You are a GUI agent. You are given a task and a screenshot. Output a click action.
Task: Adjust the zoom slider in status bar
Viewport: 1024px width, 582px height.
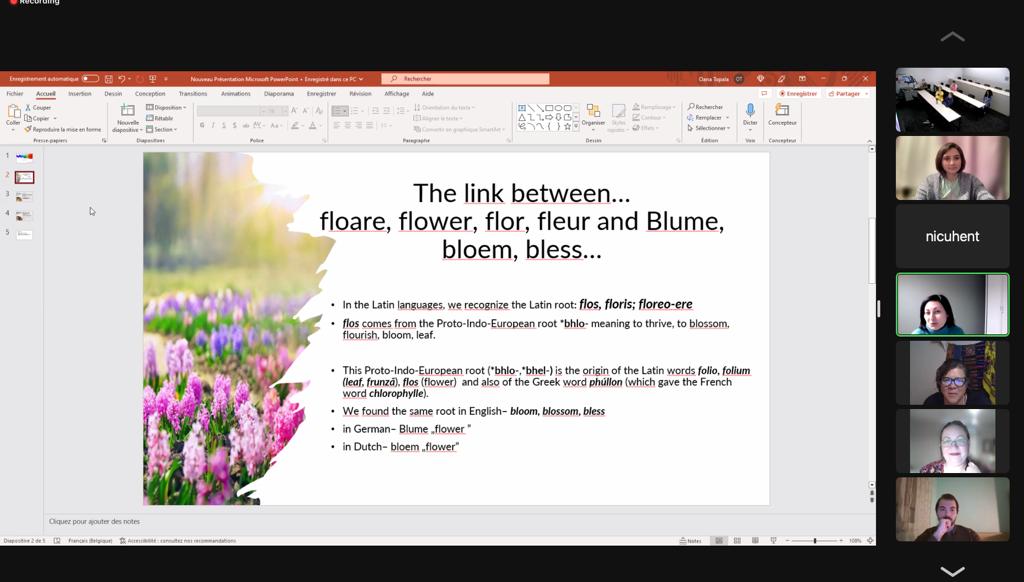click(x=815, y=541)
